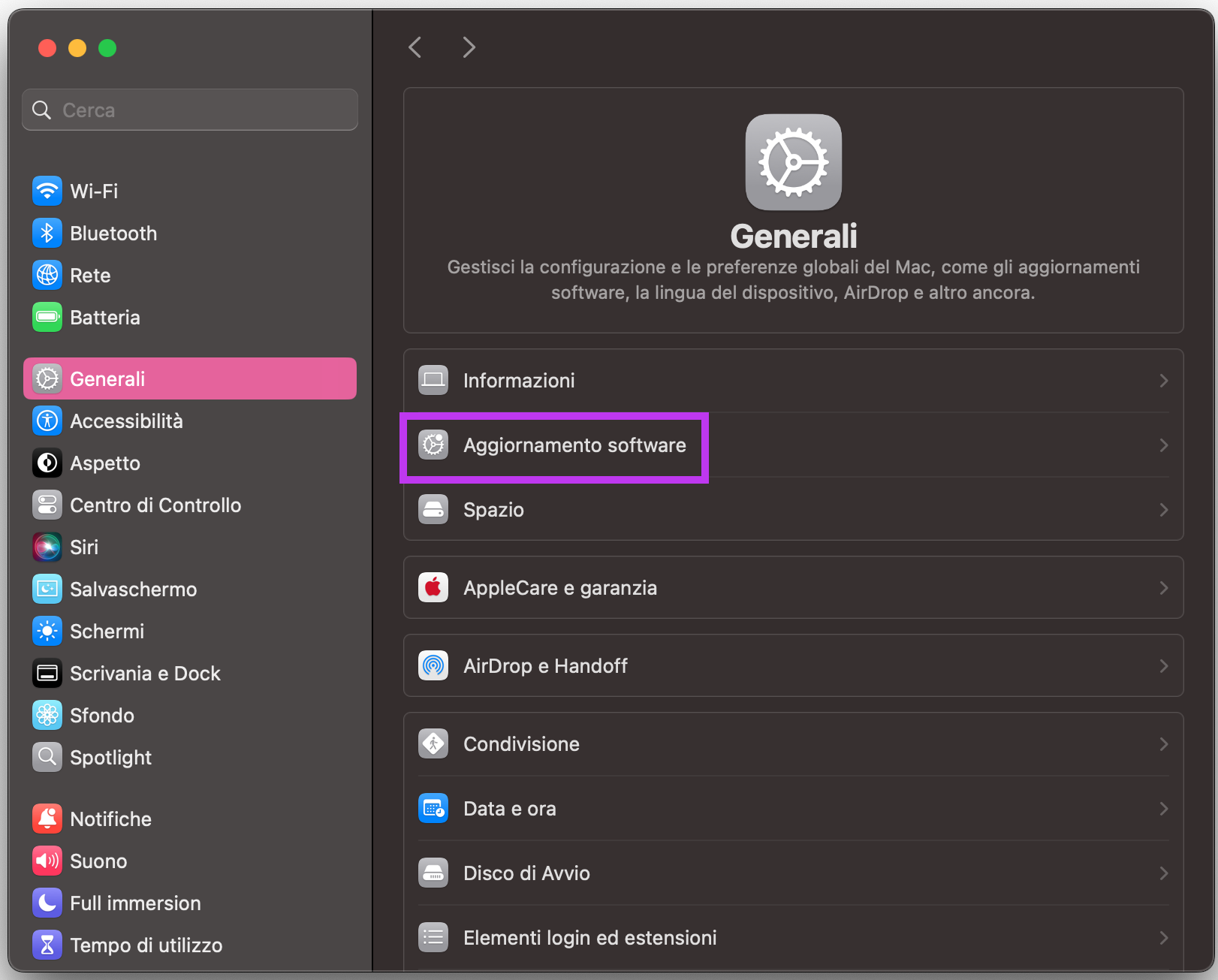Open Scrivania e Dock settings

(145, 673)
